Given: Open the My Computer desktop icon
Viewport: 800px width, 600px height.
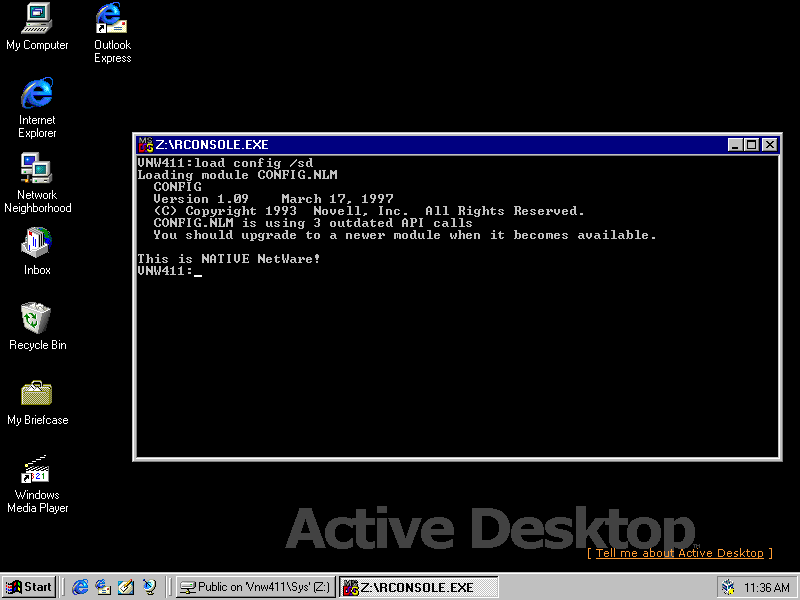Looking at the screenshot, I should (x=37, y=27).
